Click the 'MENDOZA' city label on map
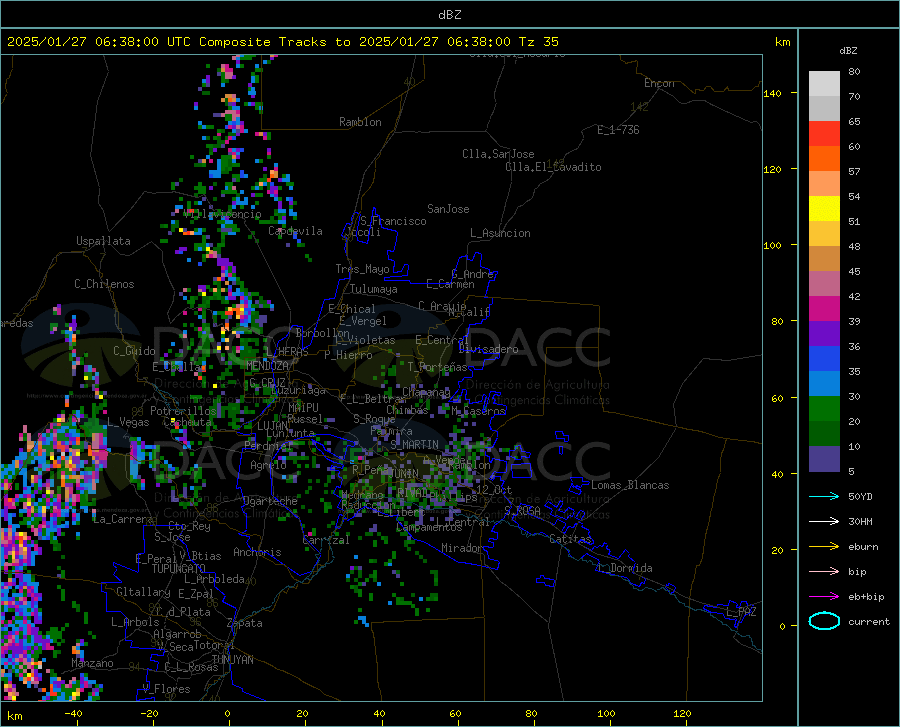The image size is (900, 727). pos(267,366)
